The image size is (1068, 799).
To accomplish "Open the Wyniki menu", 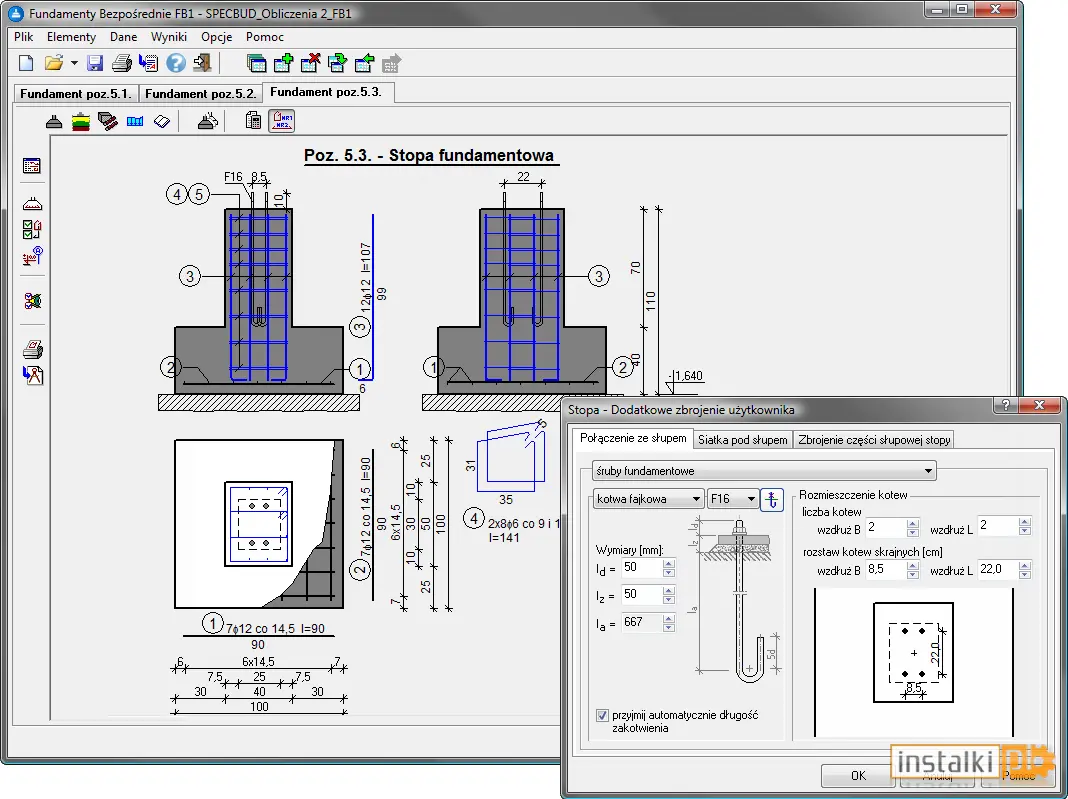I will click(169, 37).
